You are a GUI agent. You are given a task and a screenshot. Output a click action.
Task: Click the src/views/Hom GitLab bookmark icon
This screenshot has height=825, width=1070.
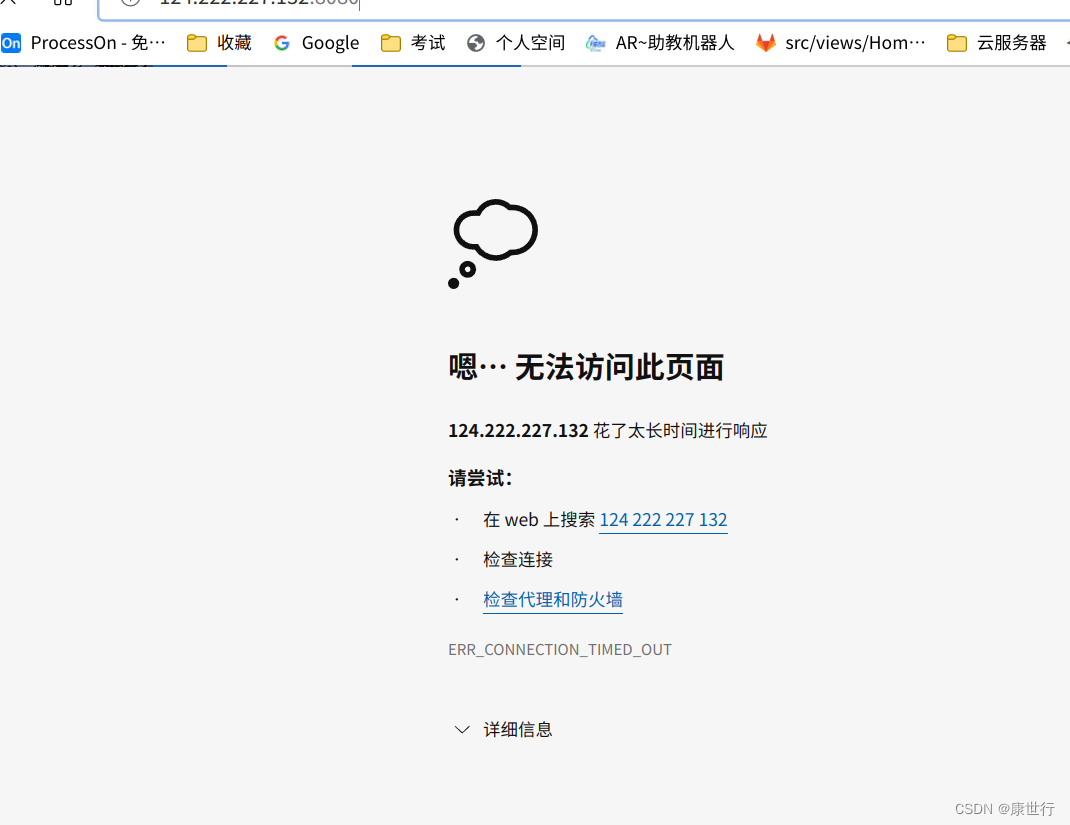click(766, 43)
